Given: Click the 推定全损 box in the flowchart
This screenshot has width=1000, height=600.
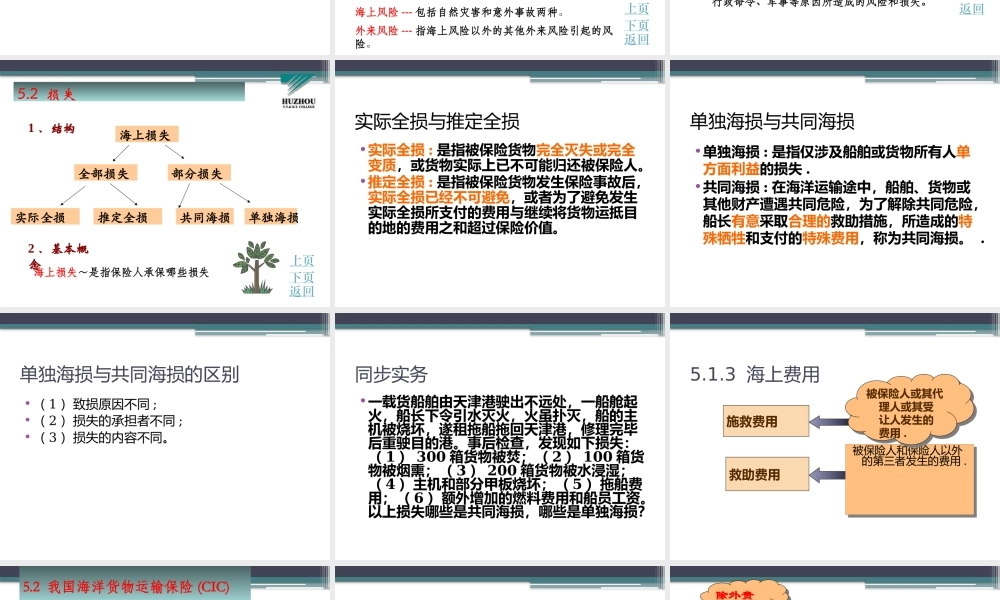Looking at the screenshot, I should point(123,216).
